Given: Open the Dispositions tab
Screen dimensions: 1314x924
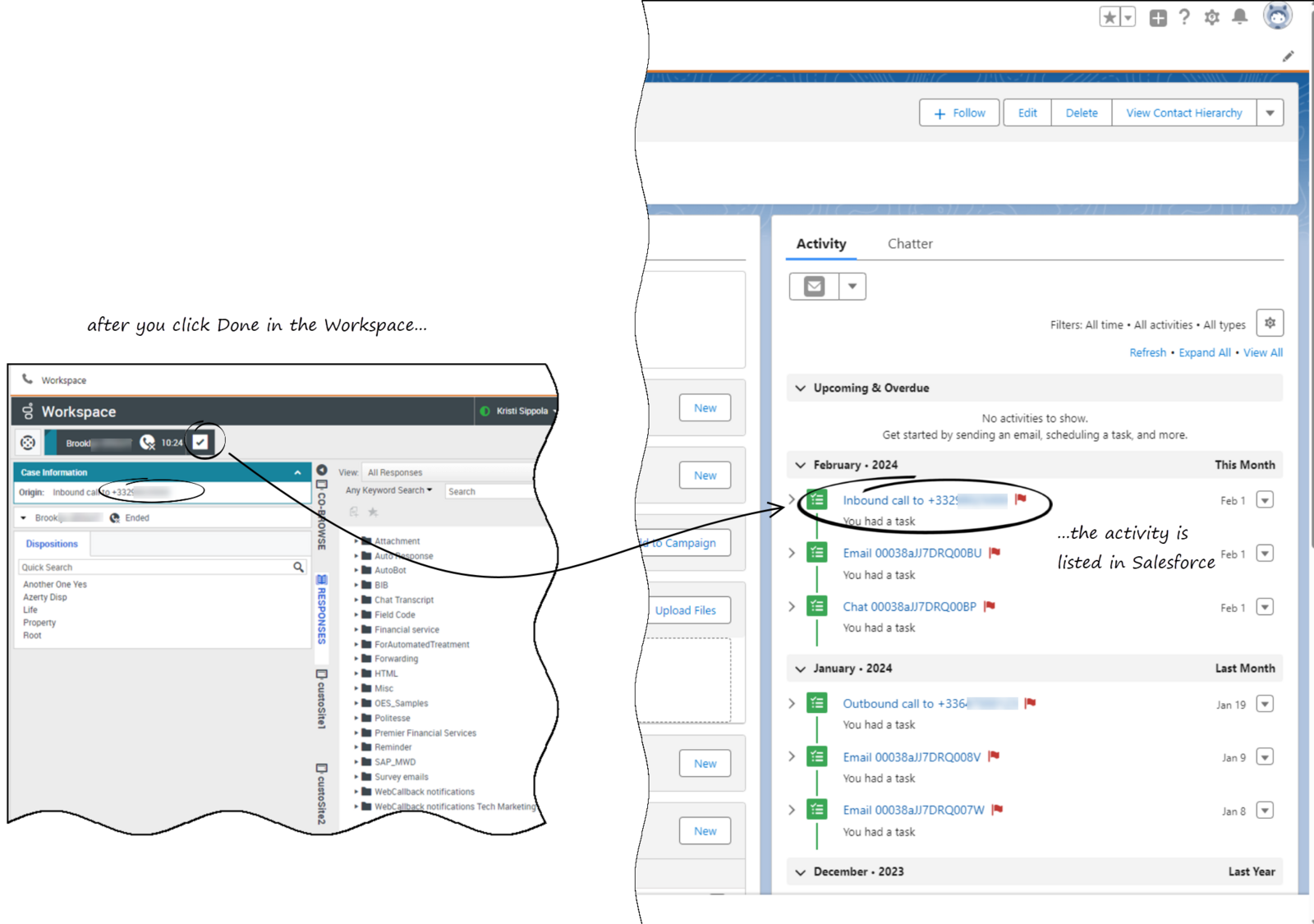Looking at the screenshot, I should tap(52, 544).
